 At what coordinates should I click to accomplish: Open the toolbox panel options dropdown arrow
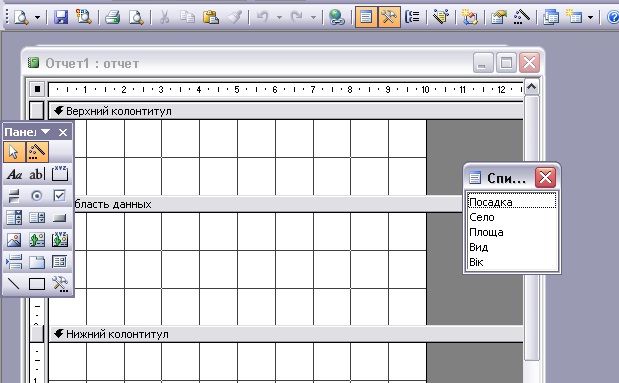(x=45, y=132)
